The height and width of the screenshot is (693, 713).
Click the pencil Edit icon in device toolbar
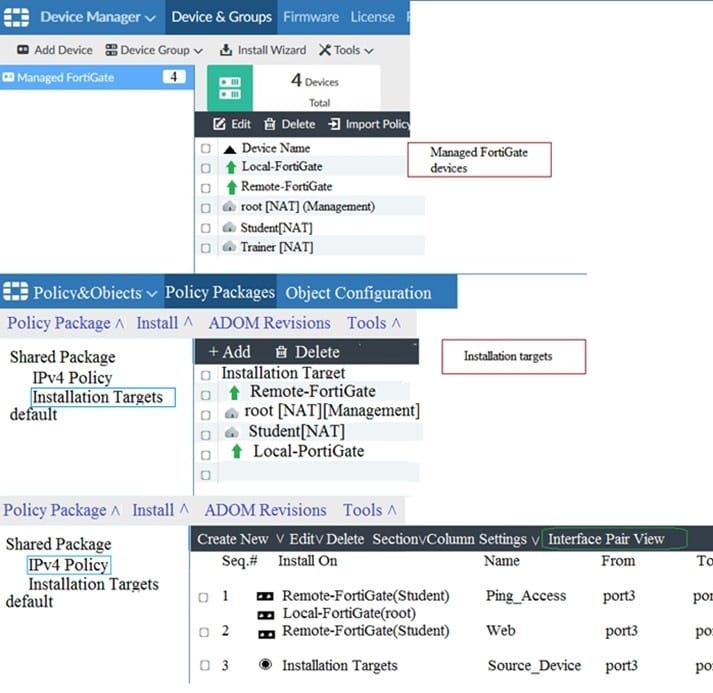tap(220, 124)
